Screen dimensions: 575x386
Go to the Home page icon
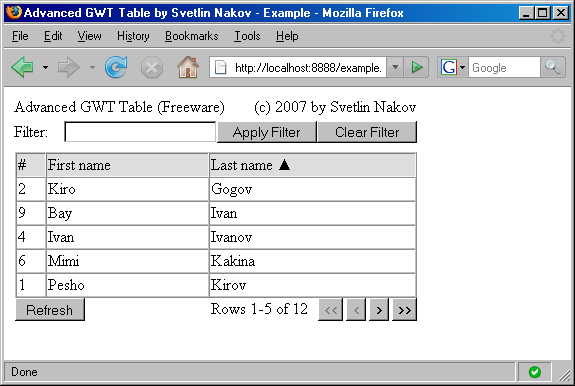(188, 67)
